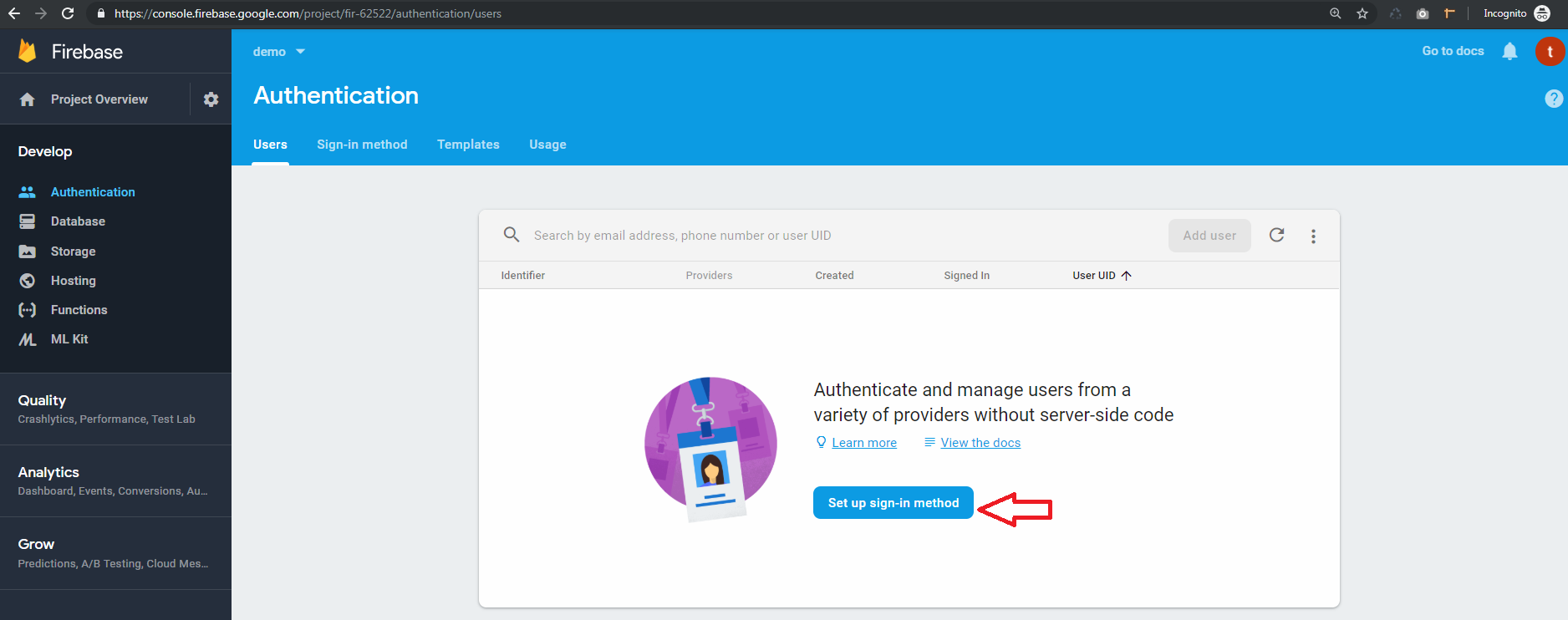This screenshot has height=620, width=1568.
Task: Click the Set up sign-in method button
Action: click(893, 503)
